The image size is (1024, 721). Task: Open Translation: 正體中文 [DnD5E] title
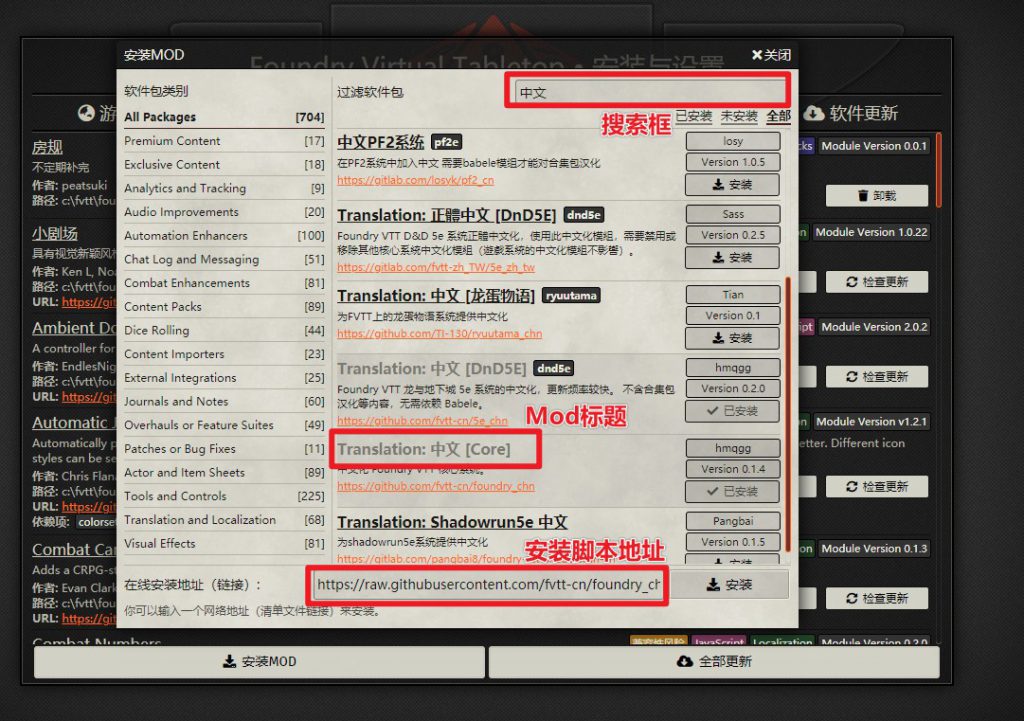click(x=447, y=215)
